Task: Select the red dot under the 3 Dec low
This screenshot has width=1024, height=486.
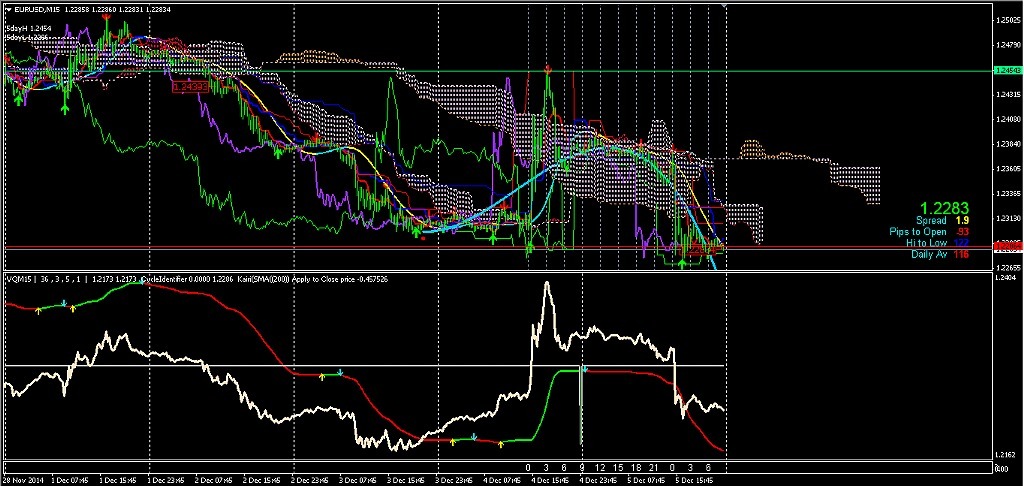Action: pyautogui.click(x=424, y=238)
